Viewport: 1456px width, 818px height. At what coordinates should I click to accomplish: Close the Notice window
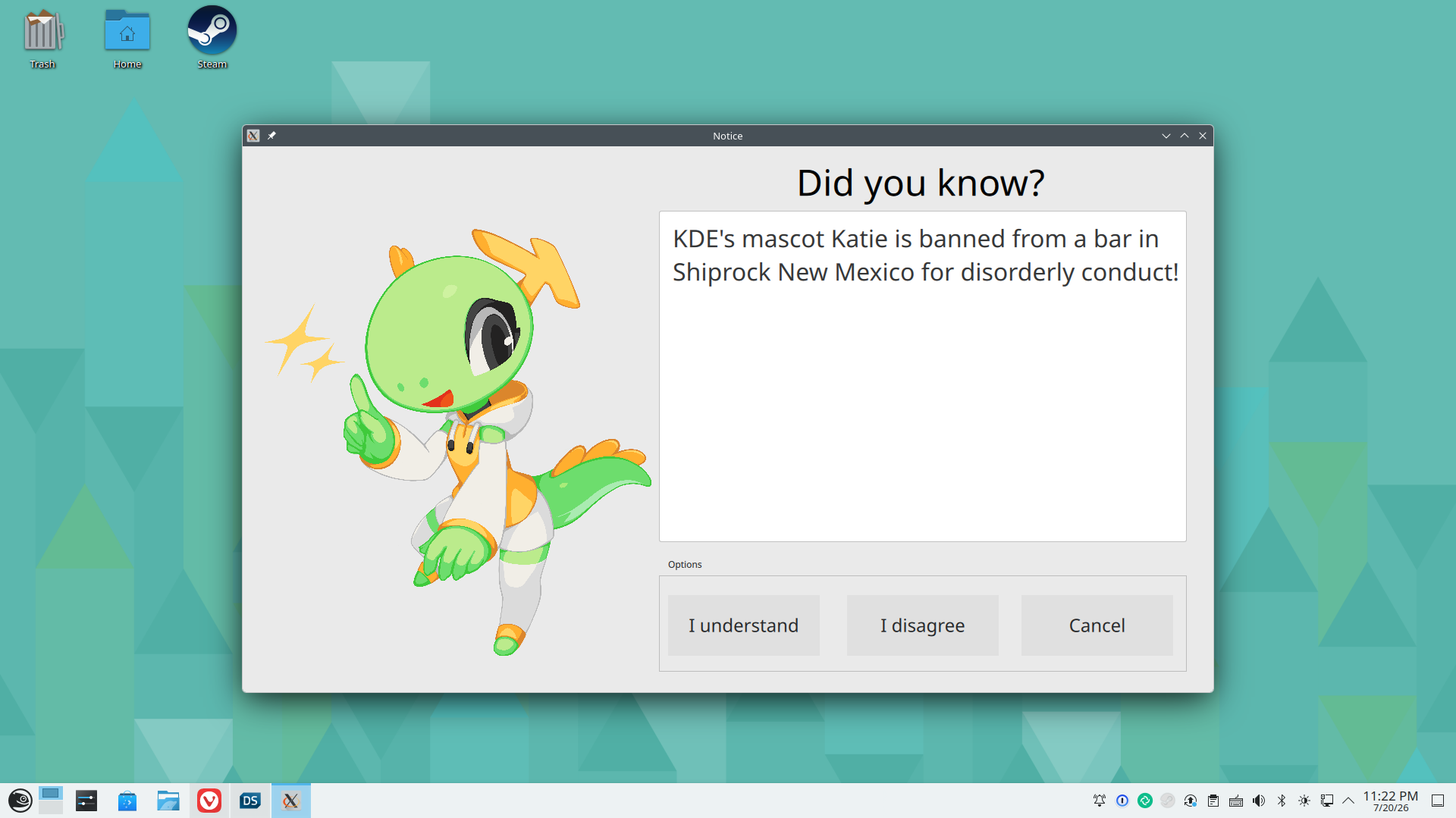pyautogui.click(x=1203, y=136)
